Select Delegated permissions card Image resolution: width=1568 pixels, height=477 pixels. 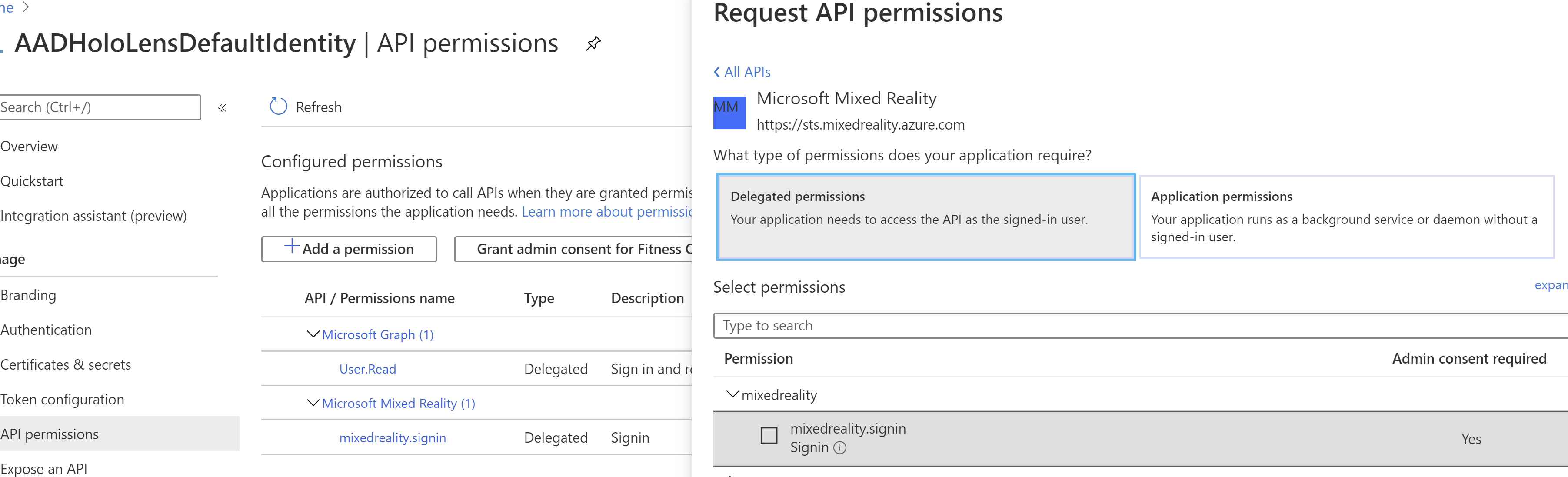coord(926,217)
